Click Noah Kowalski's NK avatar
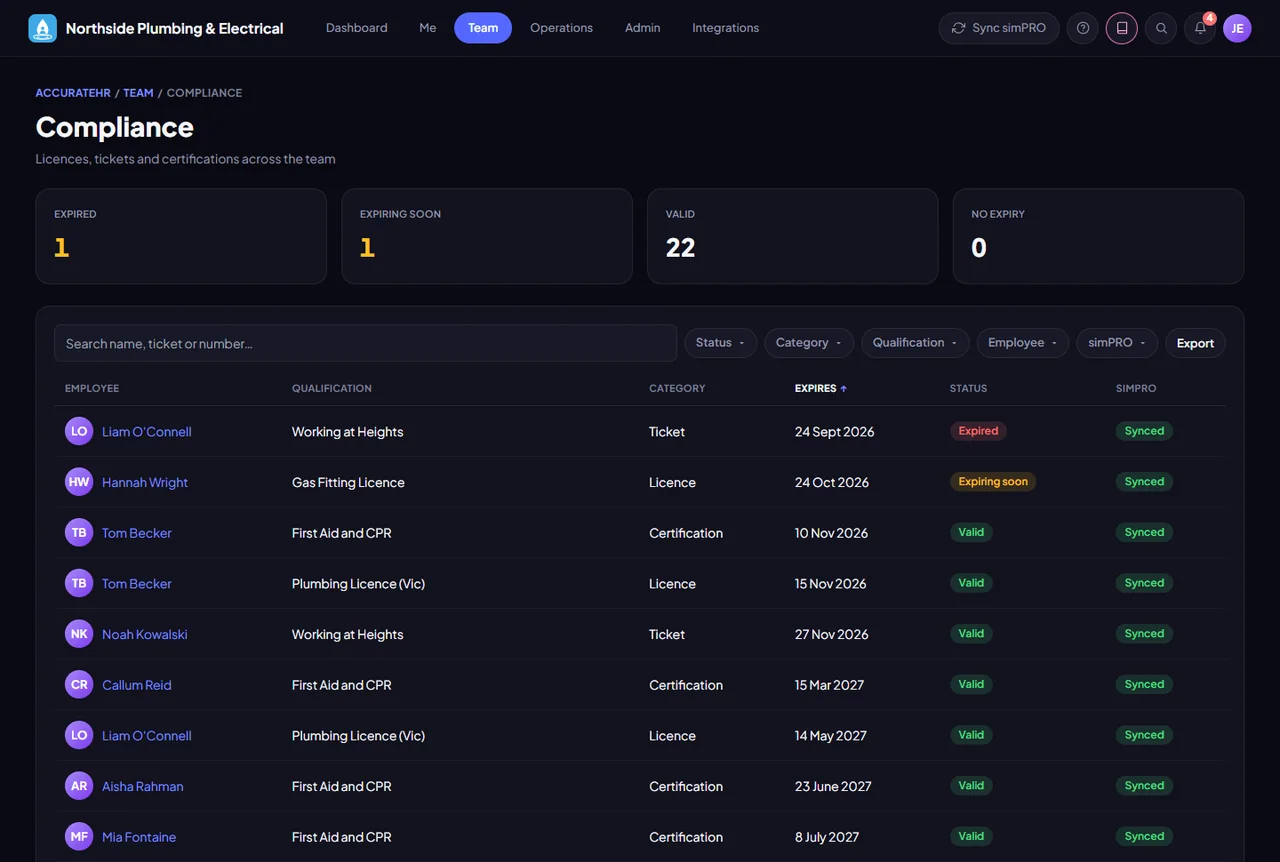1280x862 pixels. pos(79,634)
